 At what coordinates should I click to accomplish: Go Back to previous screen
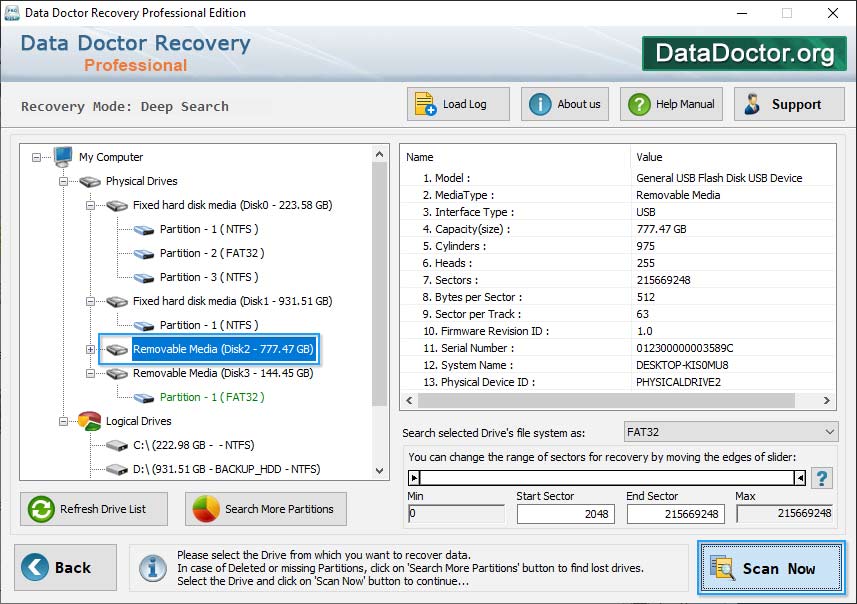coord(65,567)
